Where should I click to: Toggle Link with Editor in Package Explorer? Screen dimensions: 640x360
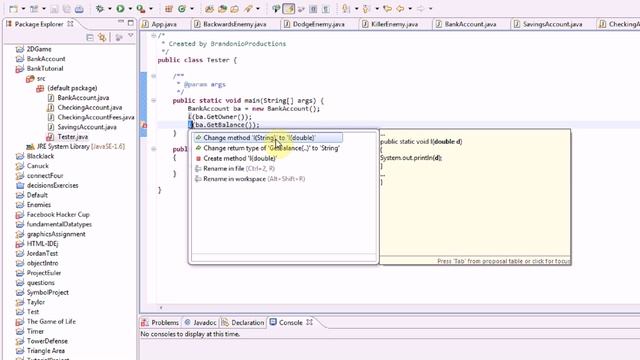coord(102,38)
